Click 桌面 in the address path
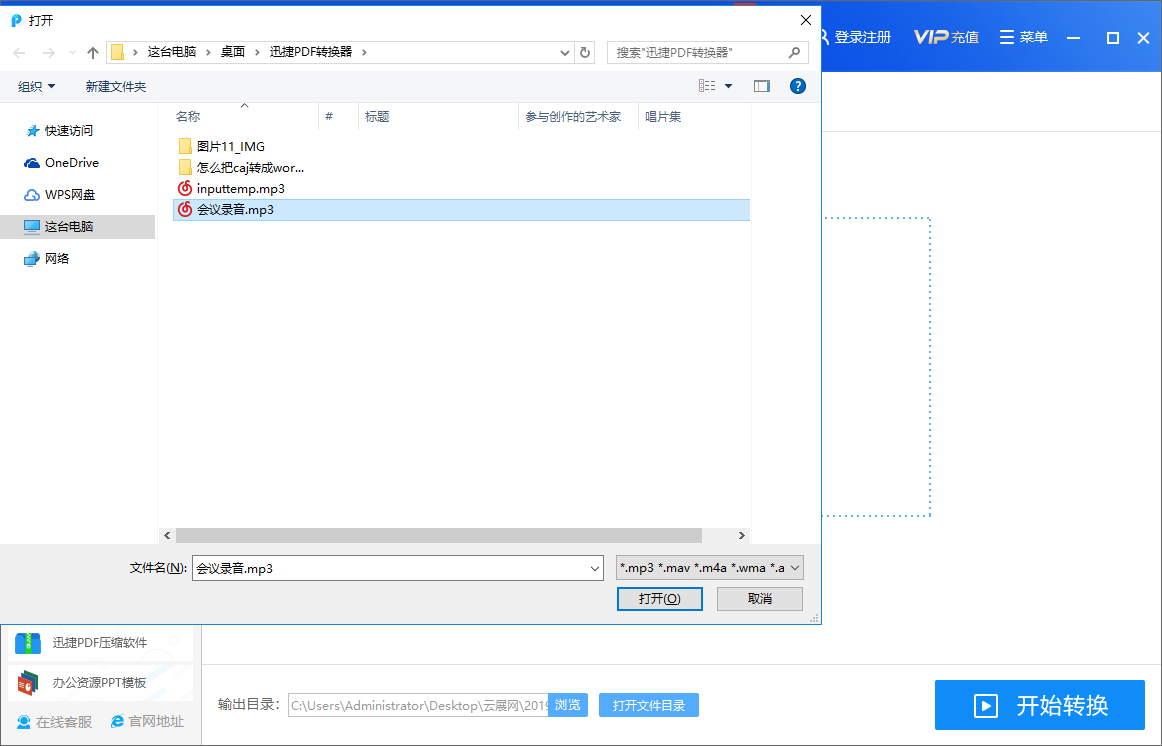 point(233,52)
